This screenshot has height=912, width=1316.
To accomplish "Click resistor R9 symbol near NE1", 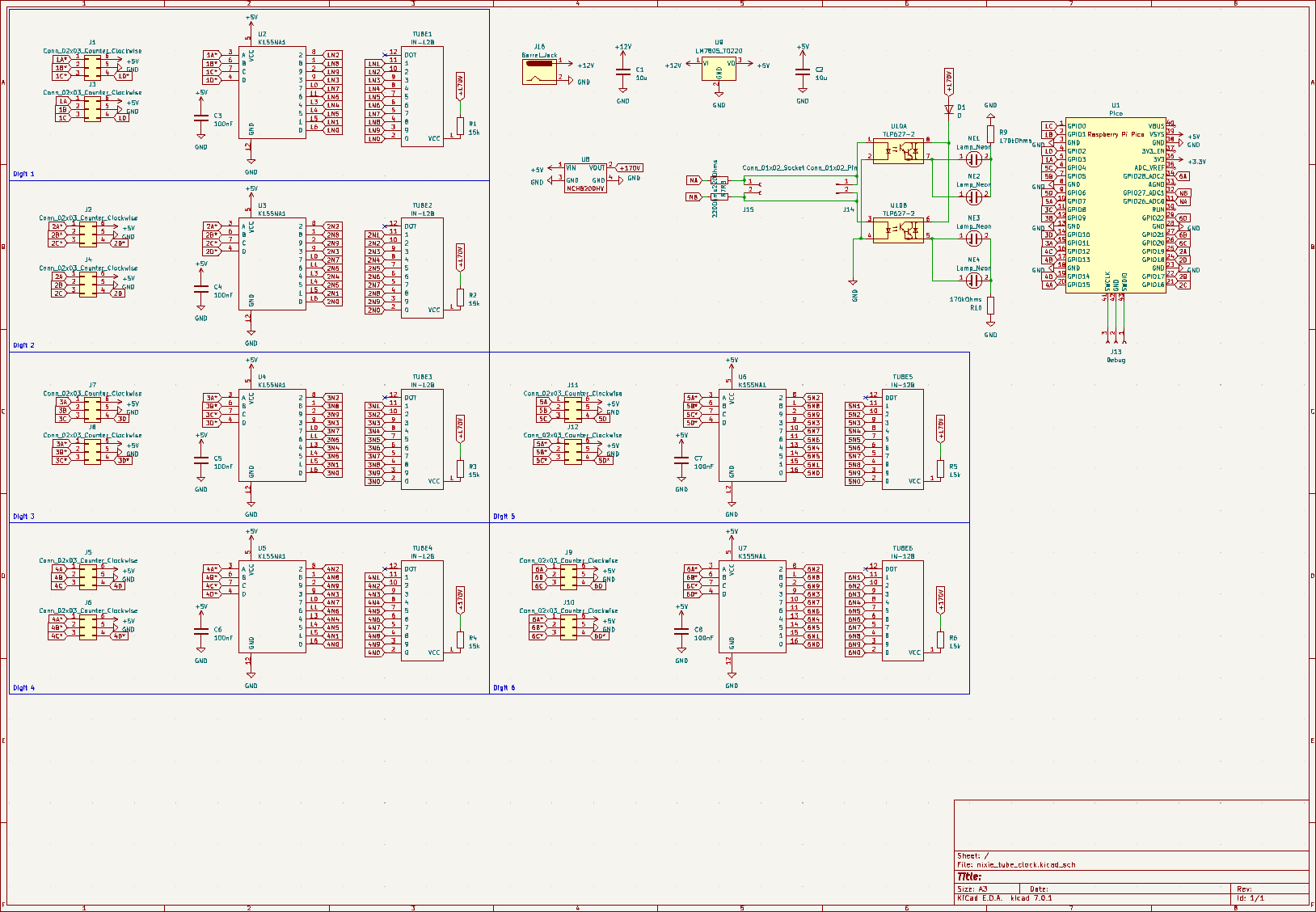I will tap(990, 134).
